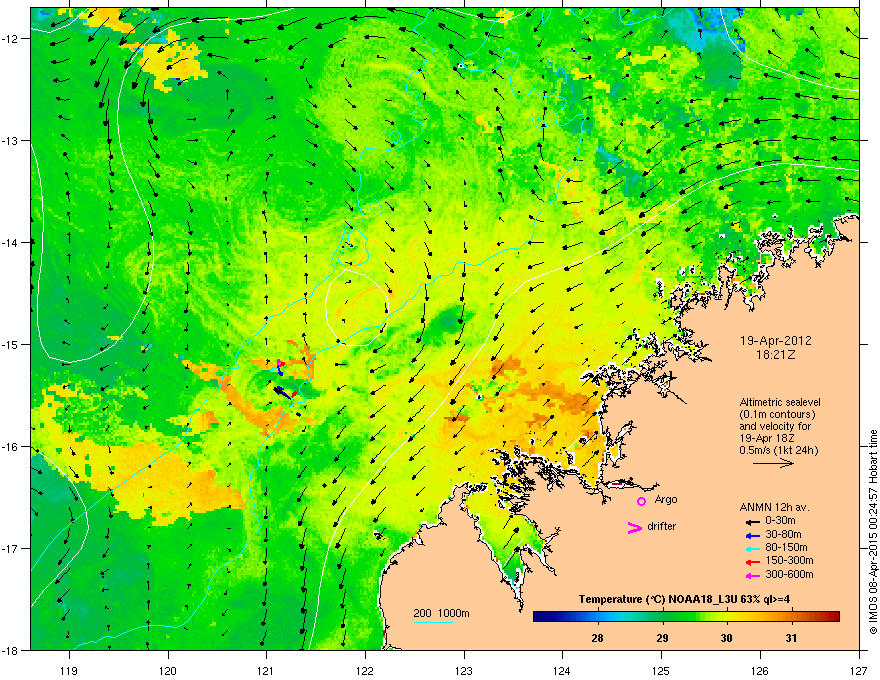Click the magenta Argo circle symbol
880x680 pixels.
[641, 501]
